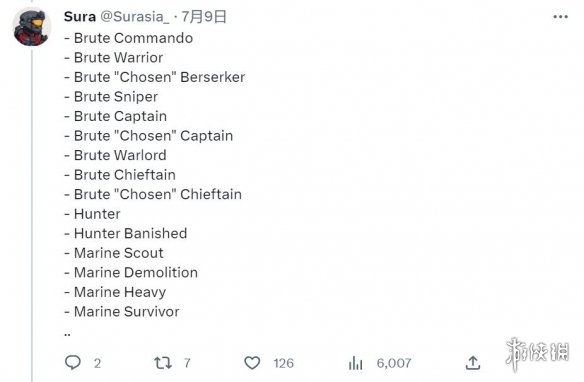Click the retweet count 7
Screen dimensions: 584x382
click(x=187, y=363)
